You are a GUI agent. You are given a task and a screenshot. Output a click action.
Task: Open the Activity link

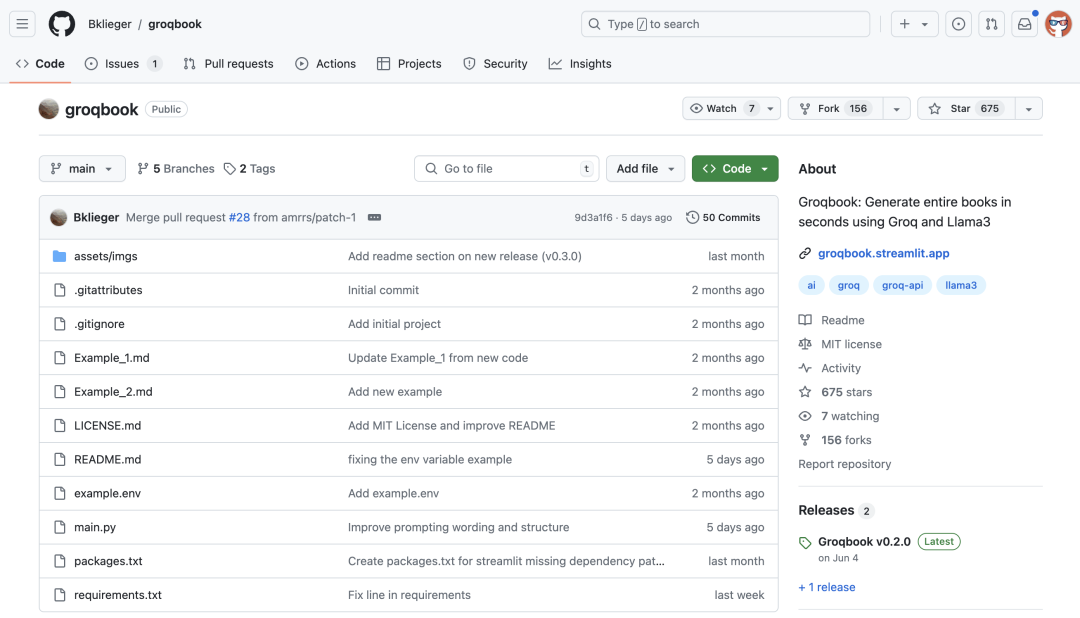point(830,369)
